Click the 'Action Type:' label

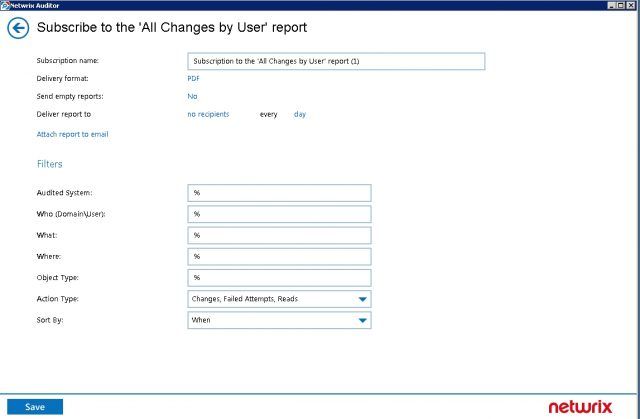[x=58, y=299]
